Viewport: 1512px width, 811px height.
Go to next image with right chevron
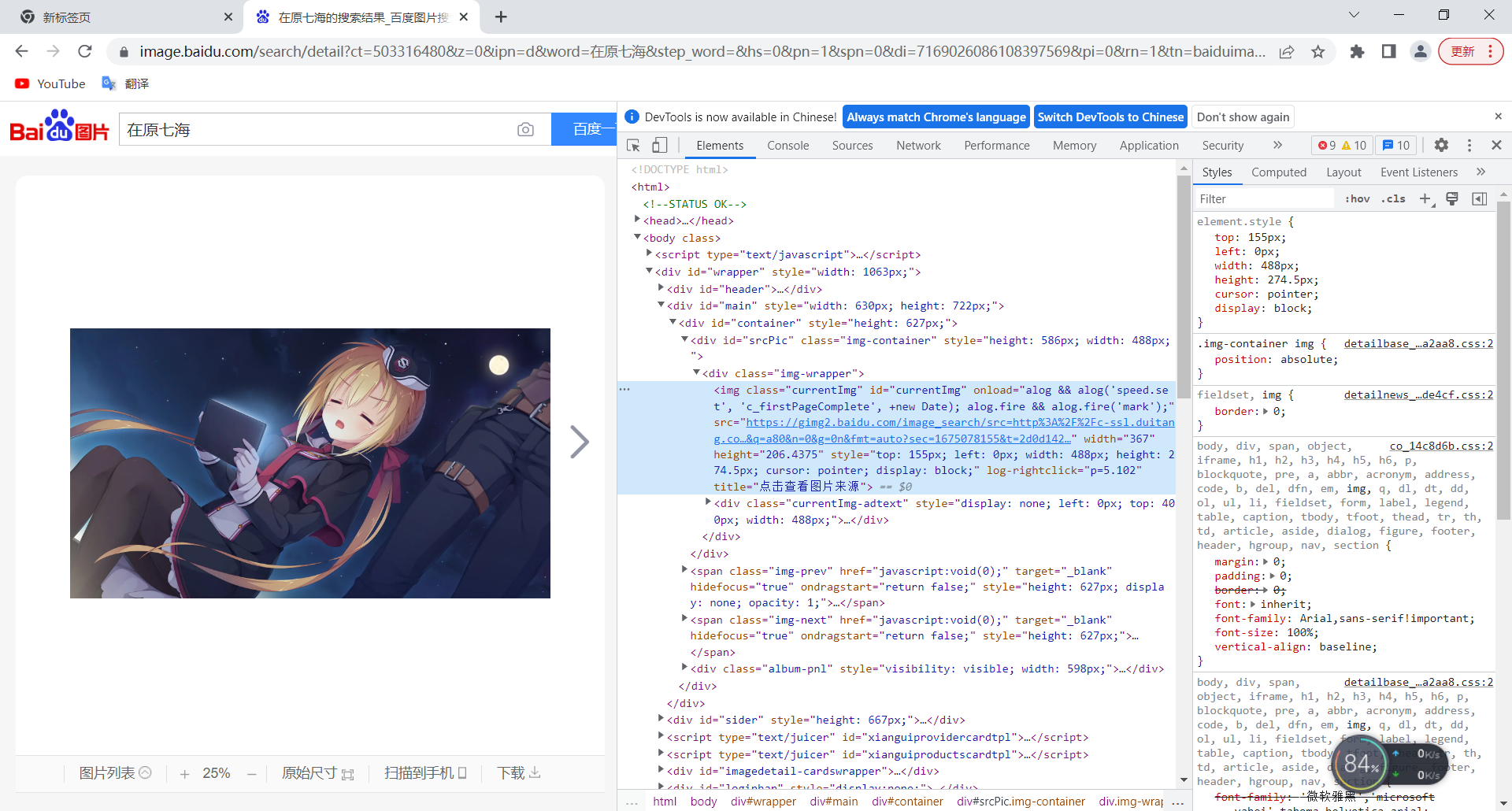[x=580, y=442]
